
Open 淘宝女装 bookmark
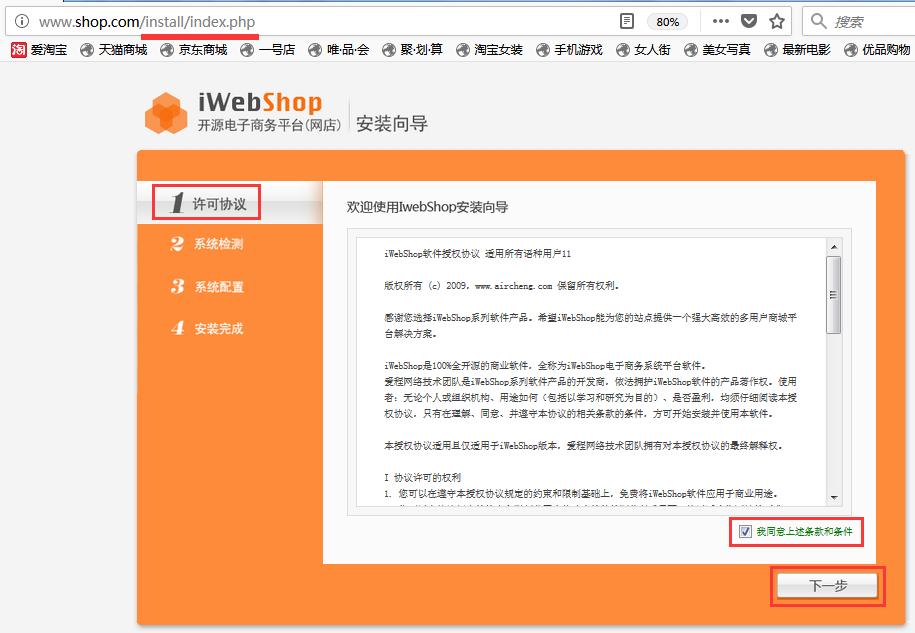(x=489, y=50)
